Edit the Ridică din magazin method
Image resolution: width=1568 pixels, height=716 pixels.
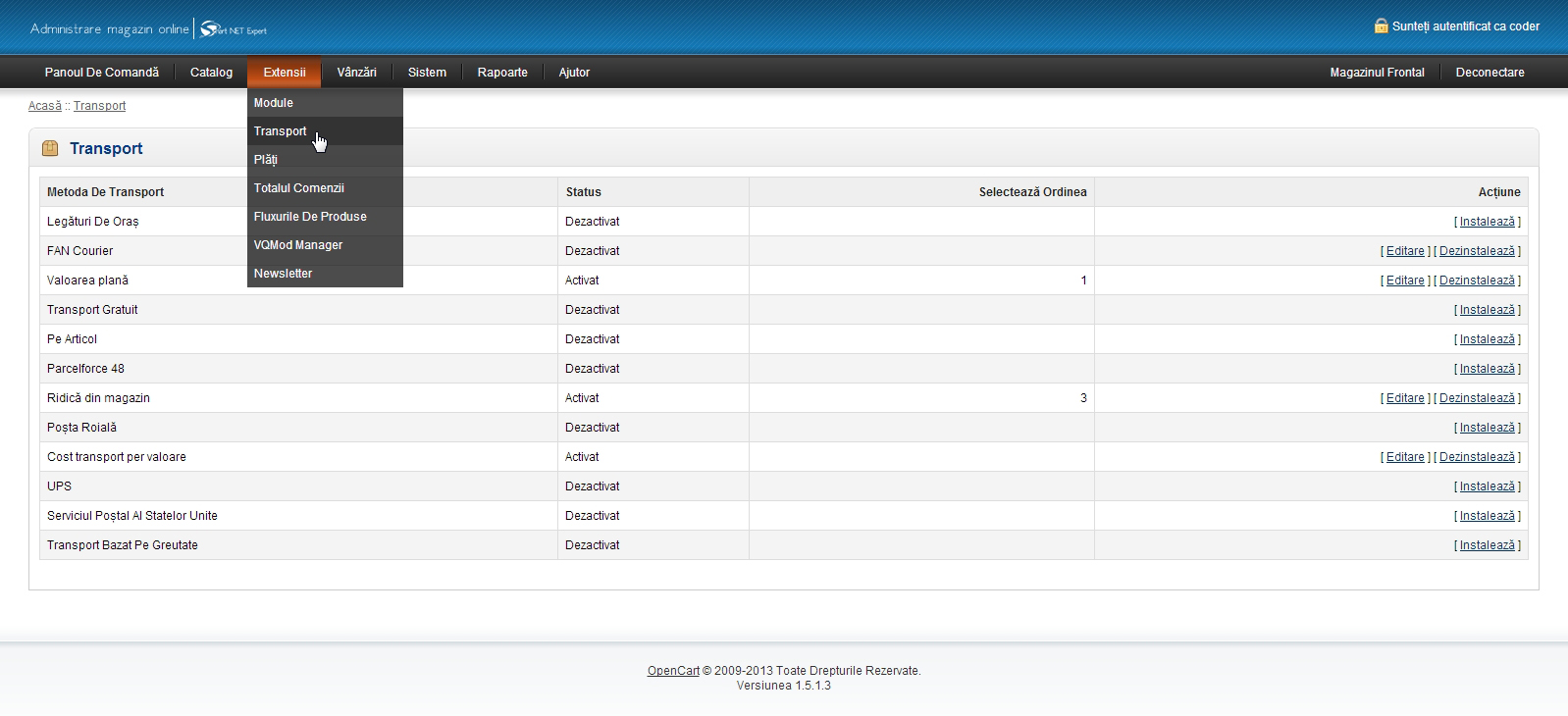(x=1405, y=398)
